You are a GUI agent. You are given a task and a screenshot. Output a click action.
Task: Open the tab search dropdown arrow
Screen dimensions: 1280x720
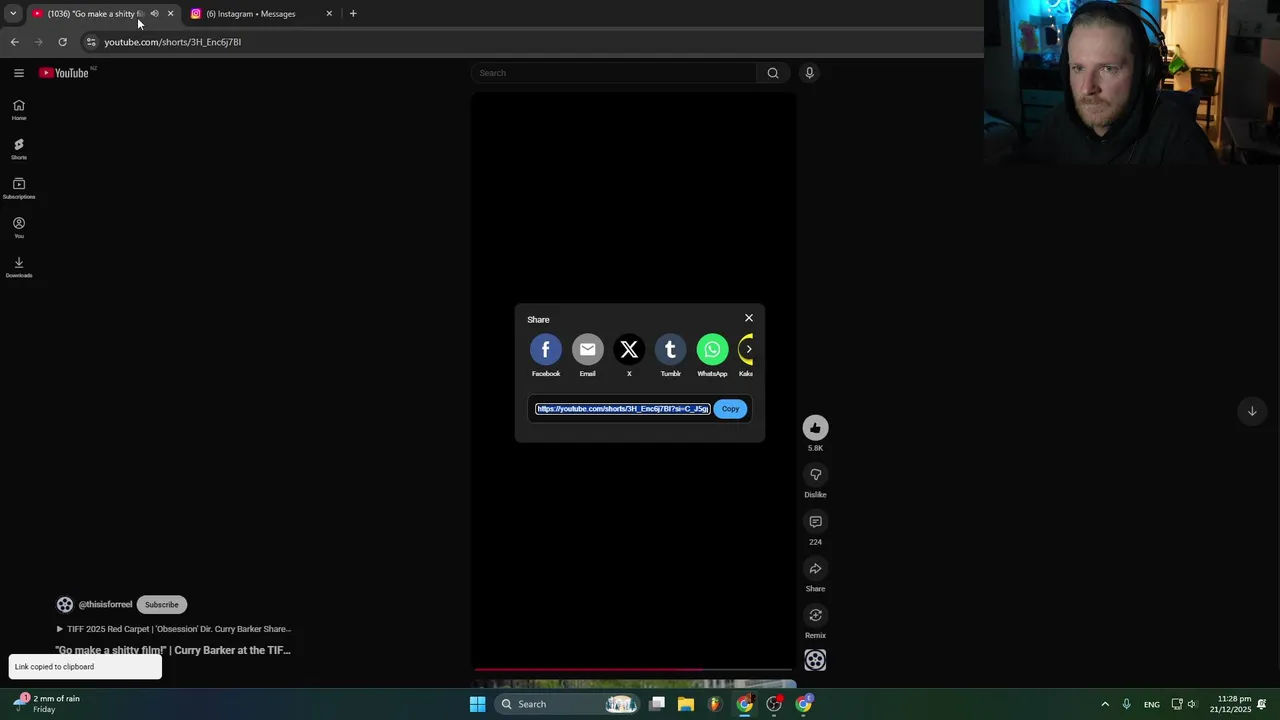(x=13, y=14)
